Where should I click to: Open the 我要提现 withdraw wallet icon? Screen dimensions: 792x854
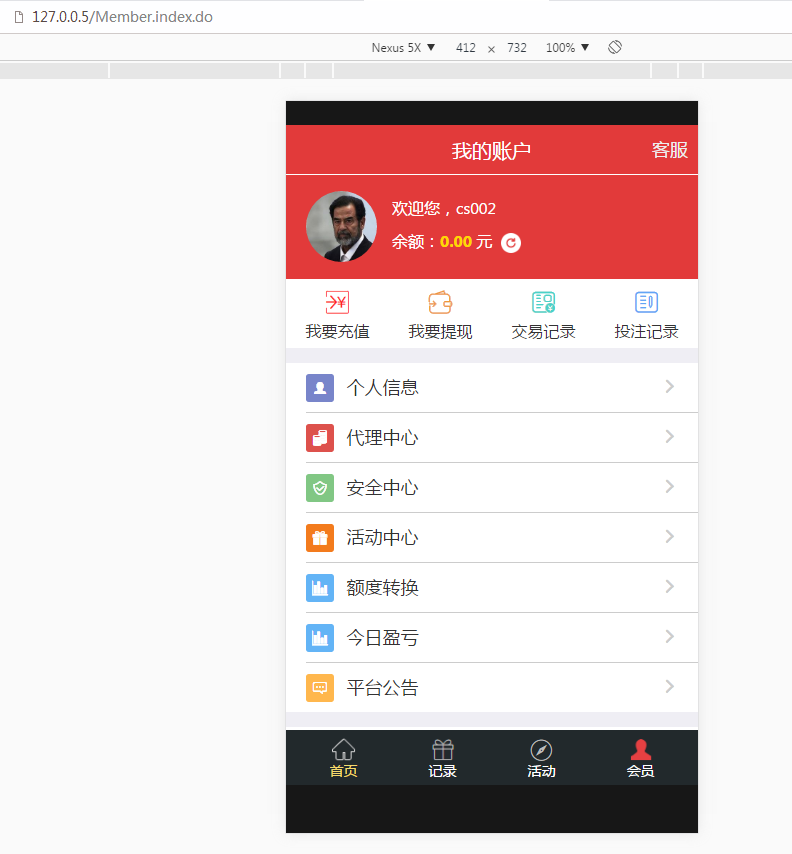coord(440,303)
